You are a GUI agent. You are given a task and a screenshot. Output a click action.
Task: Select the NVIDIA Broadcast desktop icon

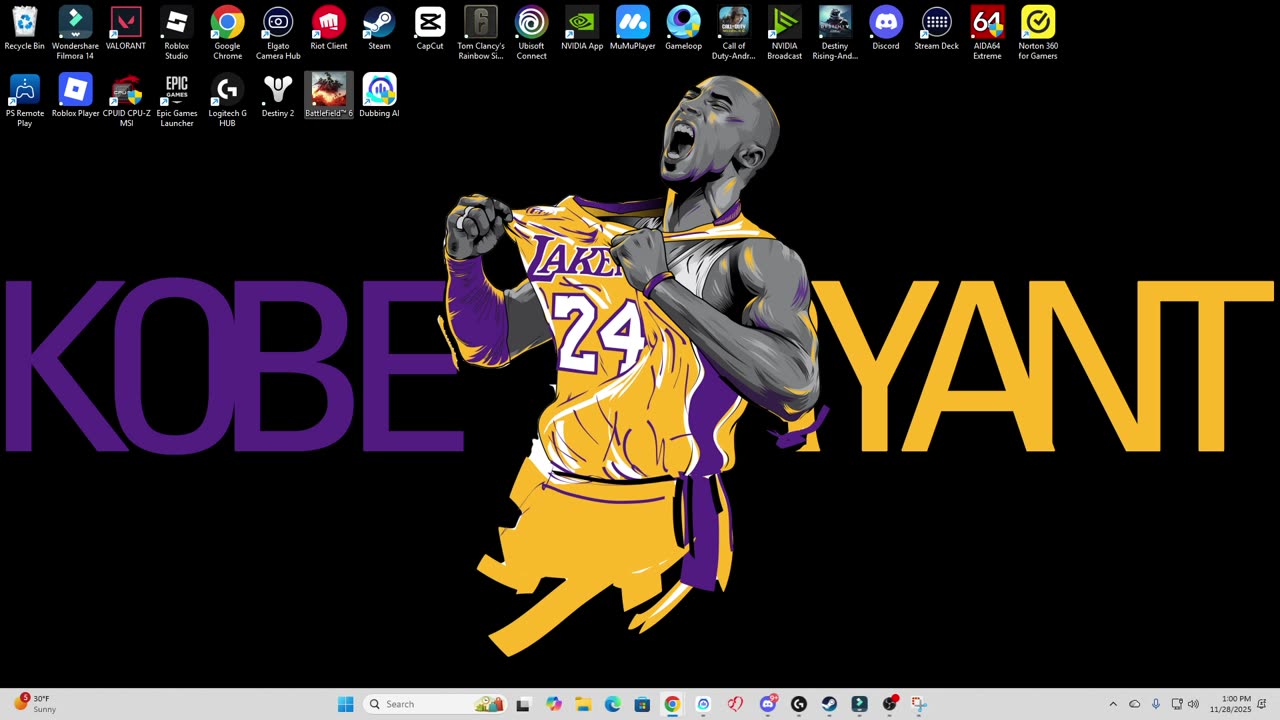(784, 33)
